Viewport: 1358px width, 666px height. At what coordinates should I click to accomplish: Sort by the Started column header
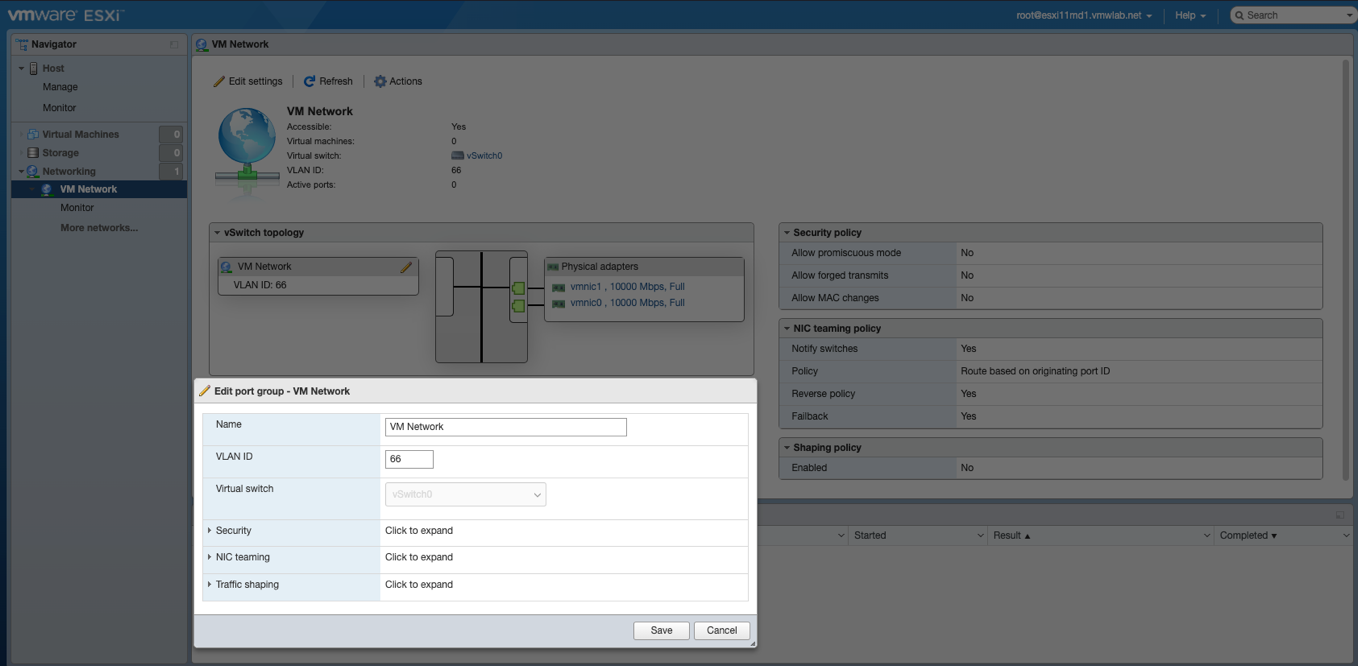(870, 535)
